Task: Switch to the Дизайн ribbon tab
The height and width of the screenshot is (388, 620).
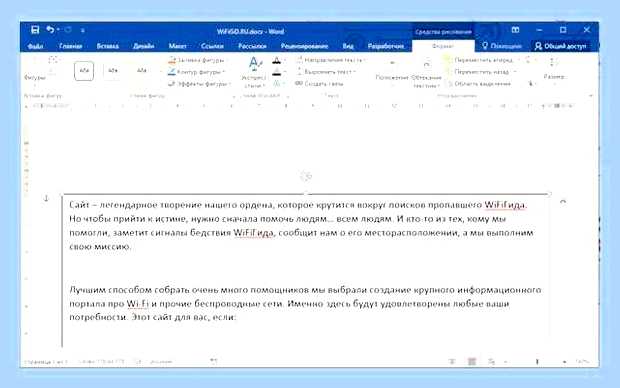Action: (x=144, y=46)
